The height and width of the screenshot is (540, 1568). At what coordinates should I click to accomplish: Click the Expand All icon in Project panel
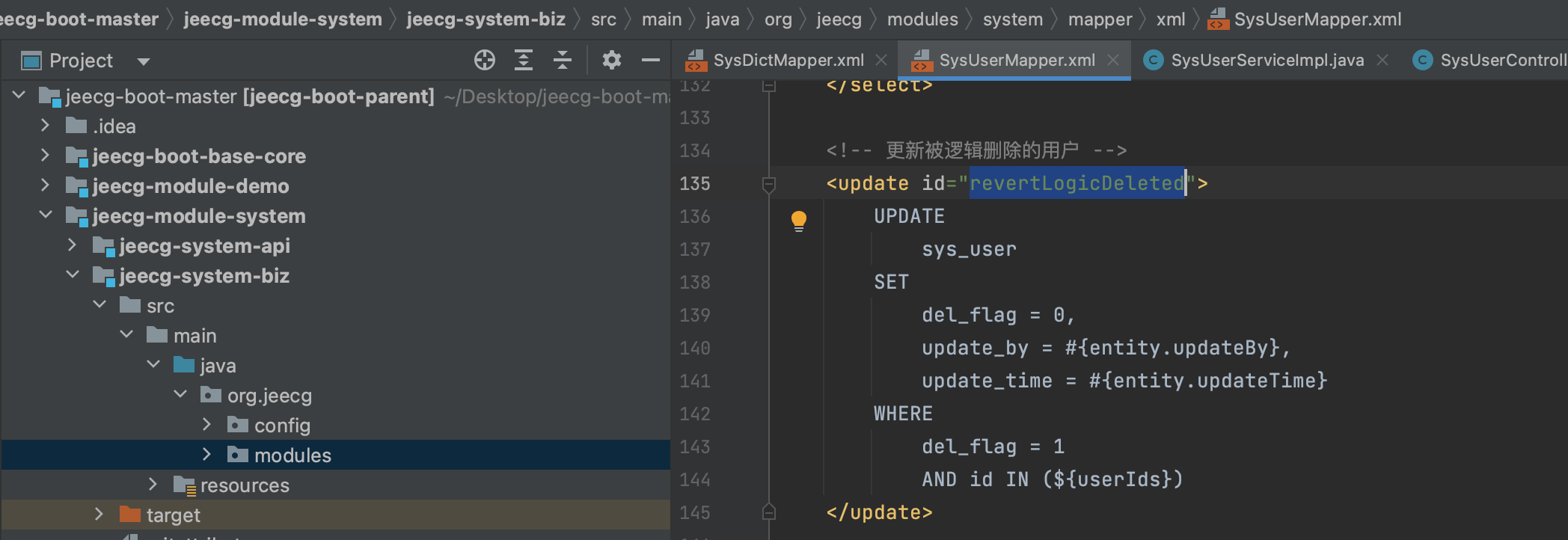[524, 60]
